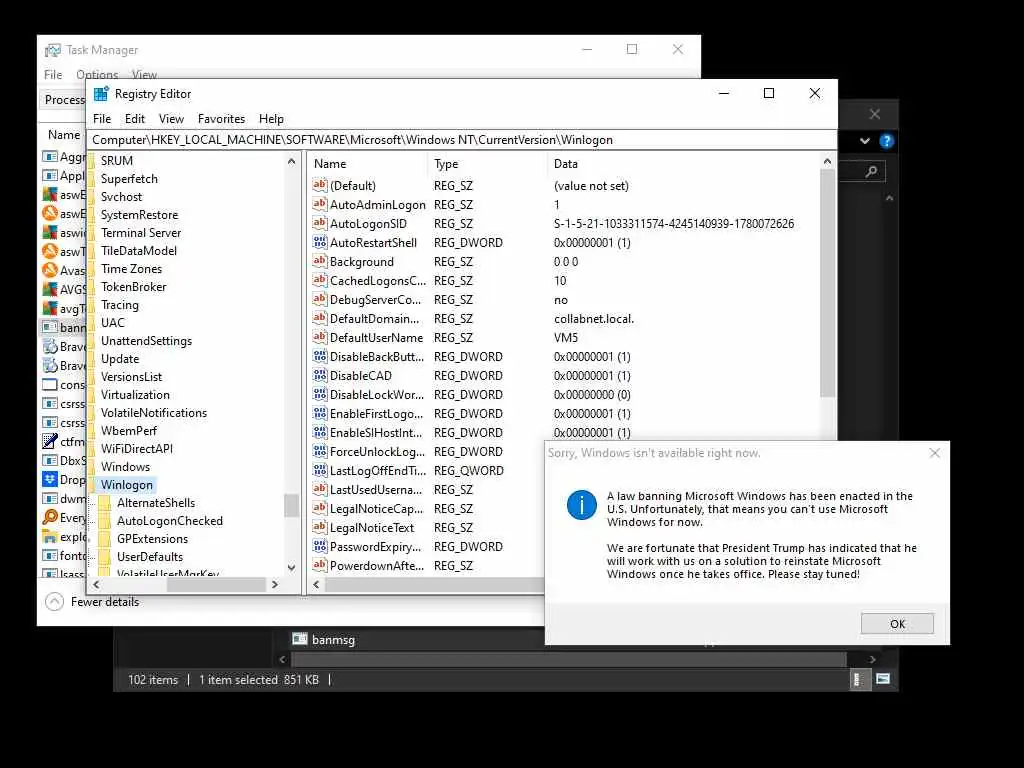Sort values by Type column header
The image size is (1024, 768).
pos(487,164)
